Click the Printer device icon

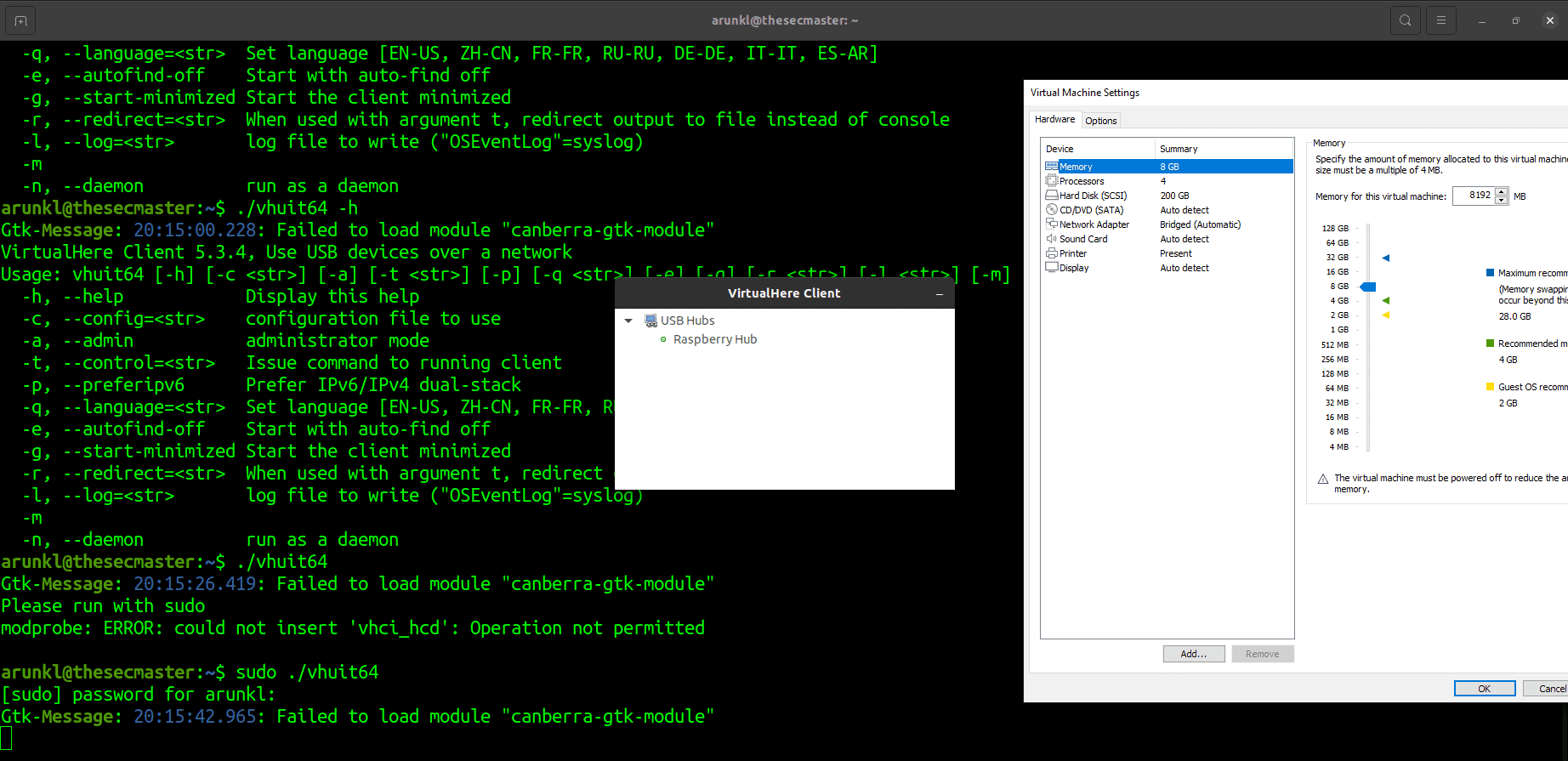point(1052,253)
